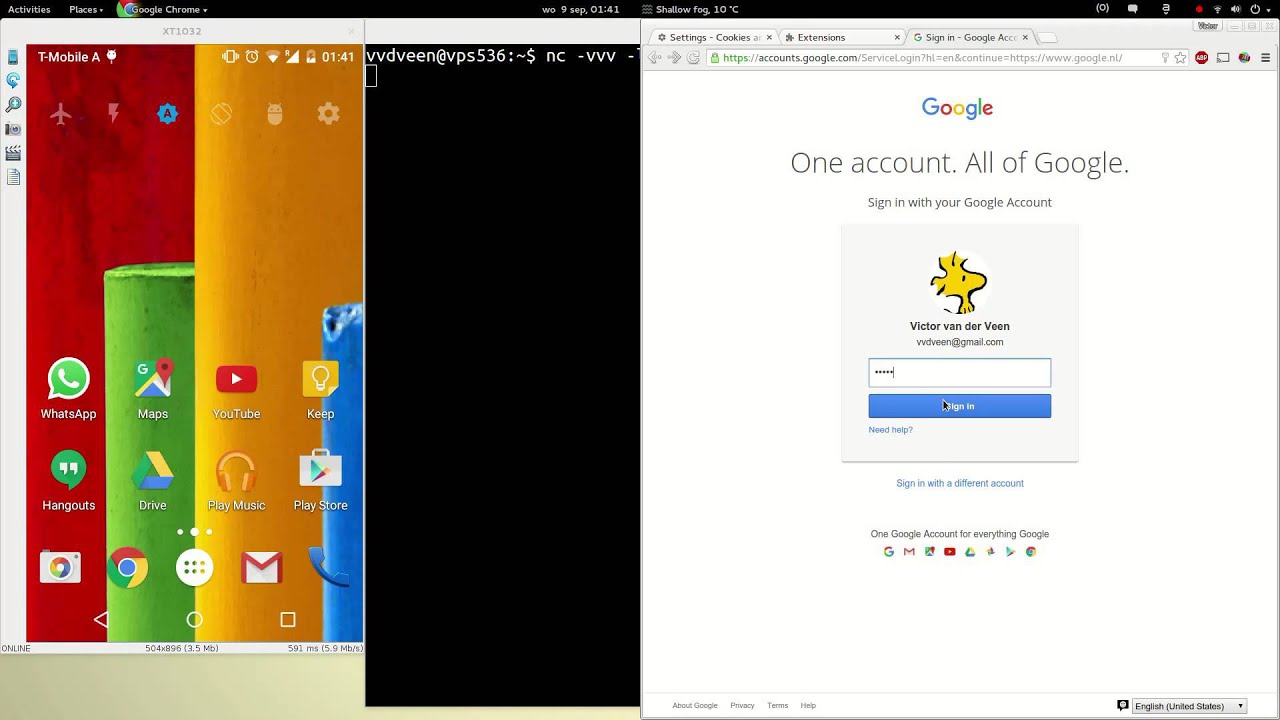This screenshot has height=720, width=1280.
Task: Click the document icon in mirror sidebar
Action: (x=13, y=177)
